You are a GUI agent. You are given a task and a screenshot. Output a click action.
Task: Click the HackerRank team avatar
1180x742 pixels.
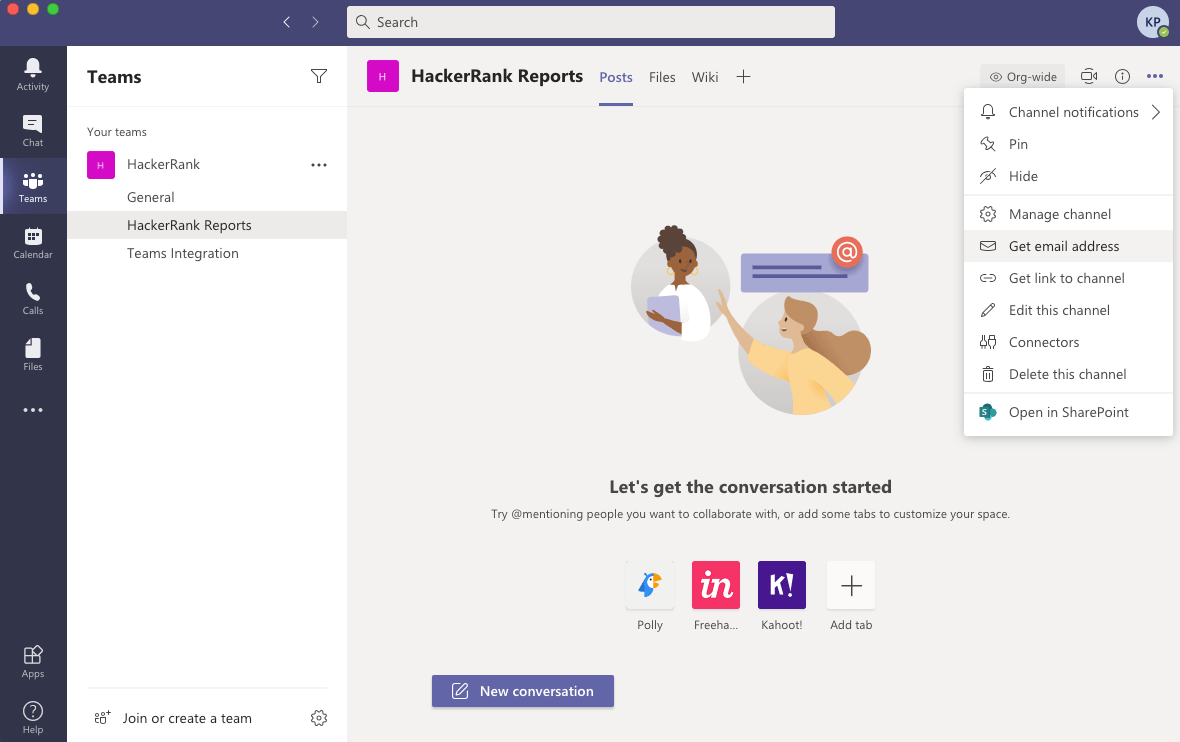[x=101, y=165]
